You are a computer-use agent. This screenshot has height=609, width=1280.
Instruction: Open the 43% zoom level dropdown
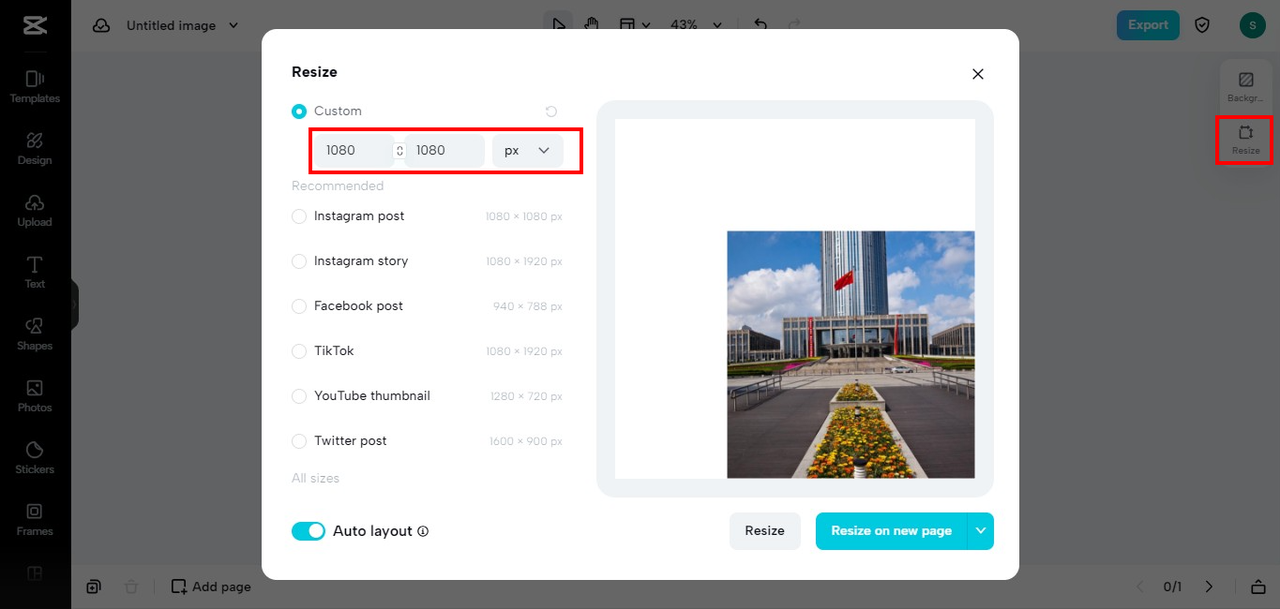696,25
